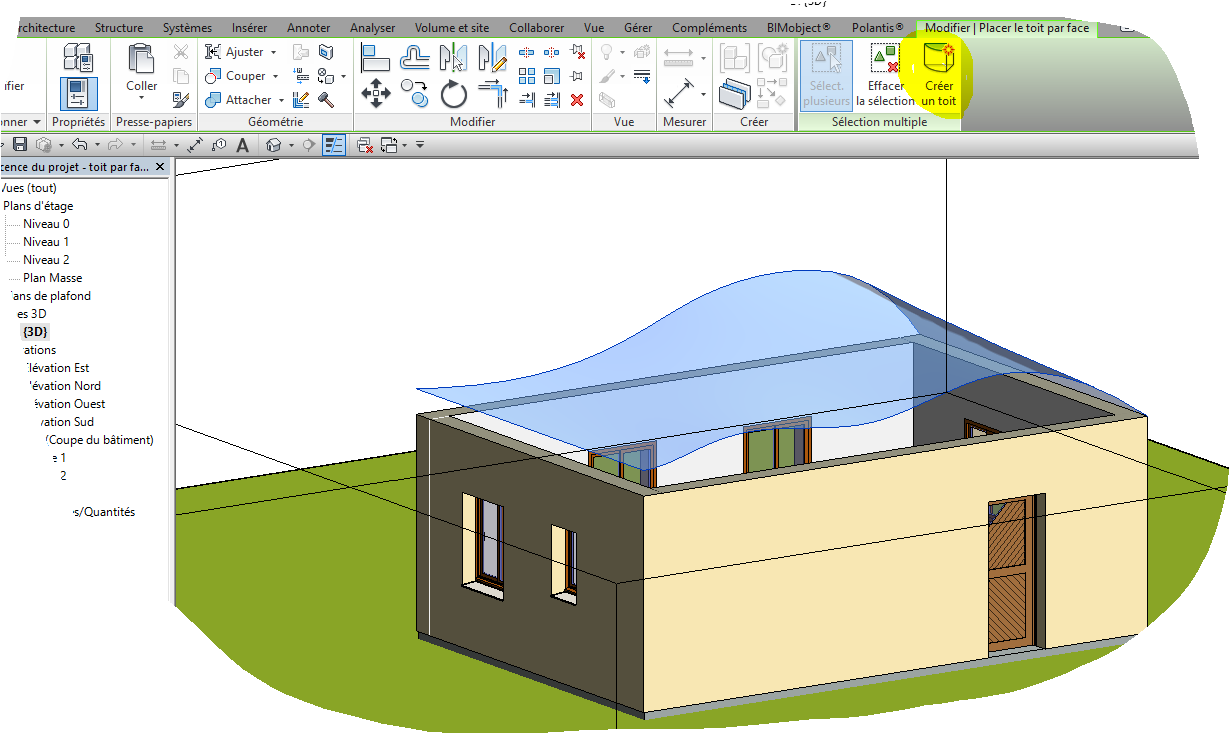Click the Save icon in quick access toolbar

click(x=19, y=145)
